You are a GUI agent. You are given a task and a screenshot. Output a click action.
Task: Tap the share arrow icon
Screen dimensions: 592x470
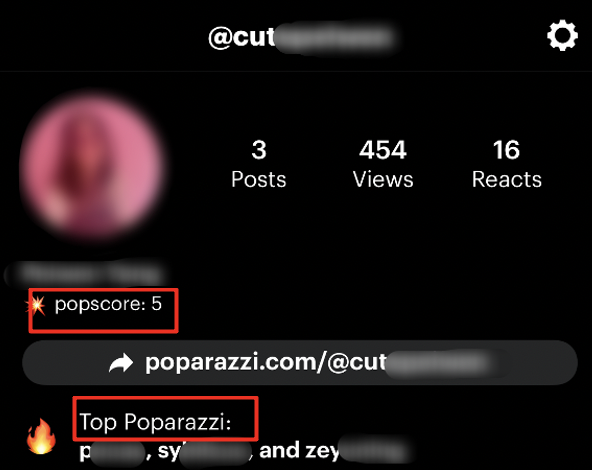pos(121,363)
